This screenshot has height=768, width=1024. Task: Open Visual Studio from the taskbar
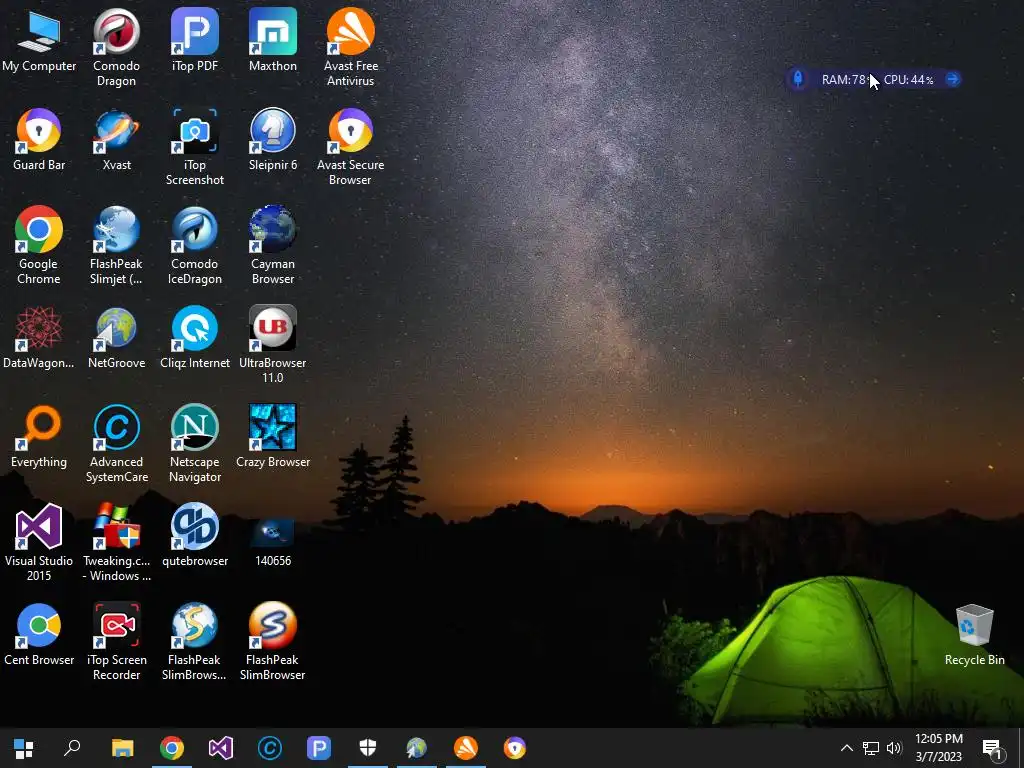tap(221, 748)
